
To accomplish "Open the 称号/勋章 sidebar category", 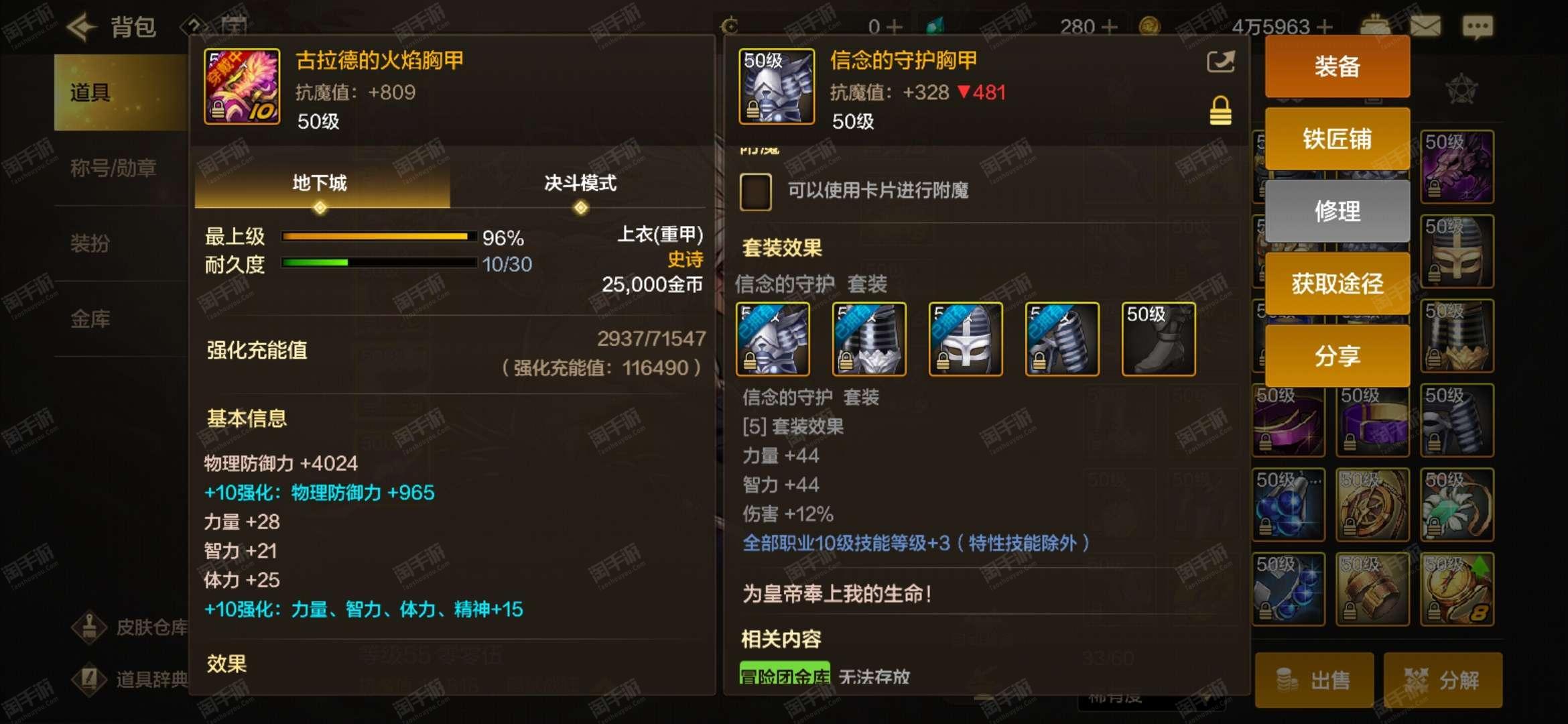I will (113, 168).
